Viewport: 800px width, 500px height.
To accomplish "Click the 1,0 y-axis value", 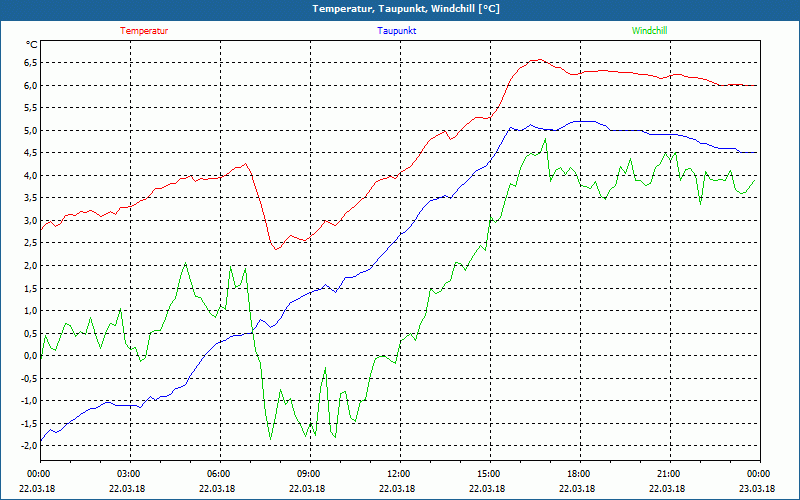I will click(31, 311).
